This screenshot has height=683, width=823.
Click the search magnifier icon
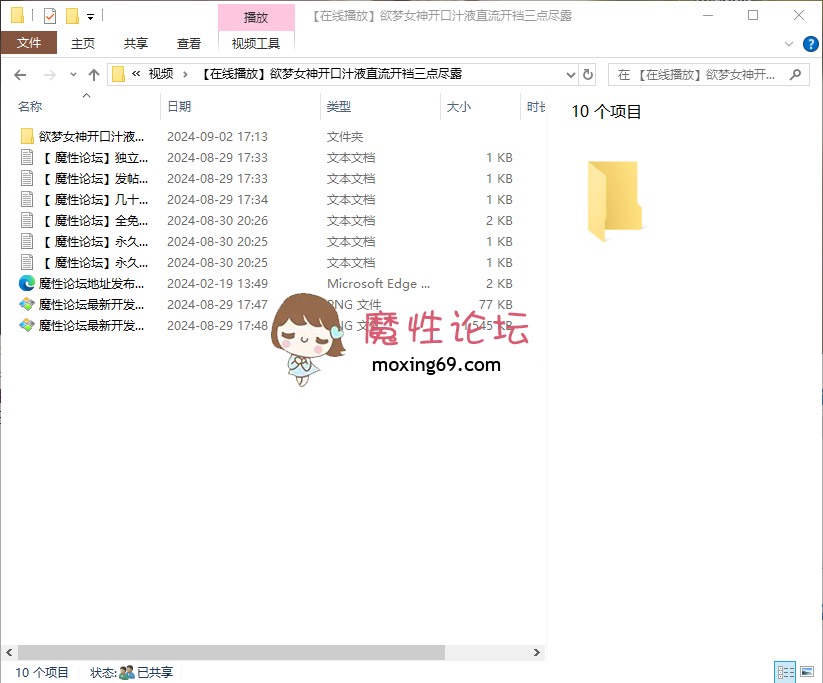tap(796, 75)
